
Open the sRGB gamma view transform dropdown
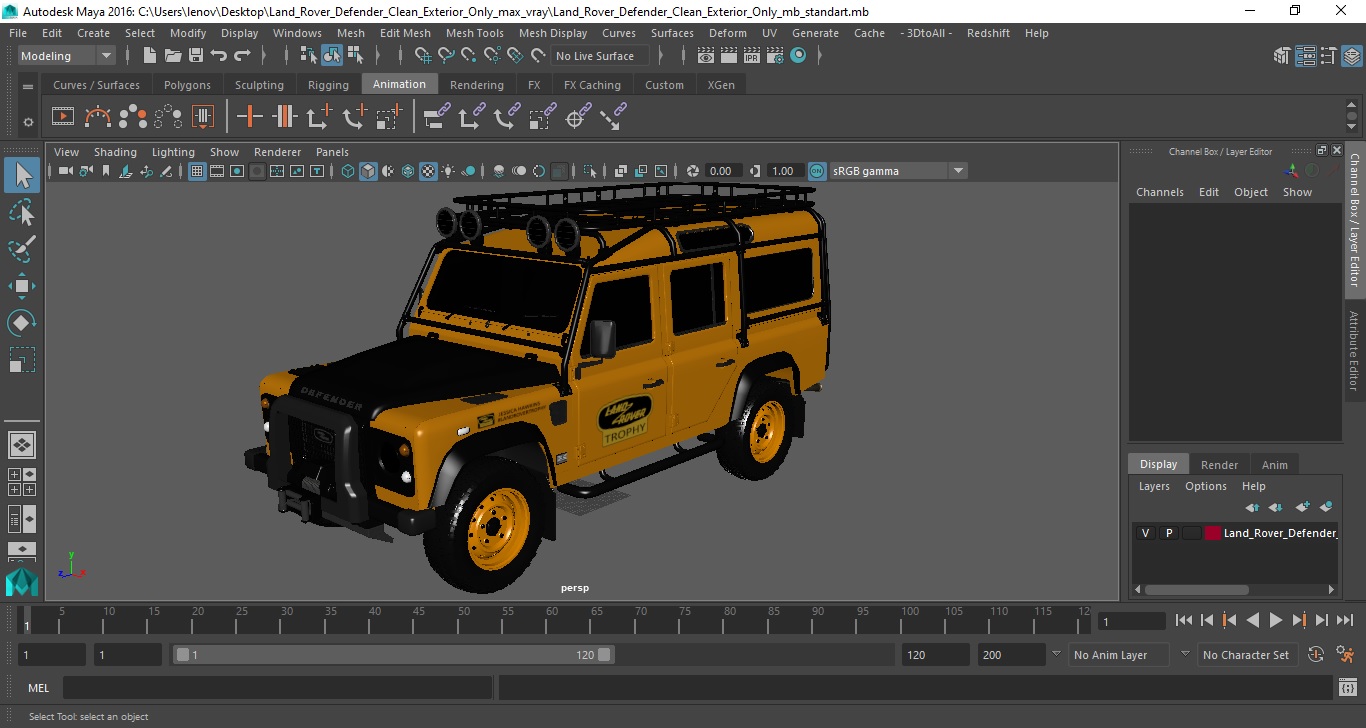tap(898, 171)
